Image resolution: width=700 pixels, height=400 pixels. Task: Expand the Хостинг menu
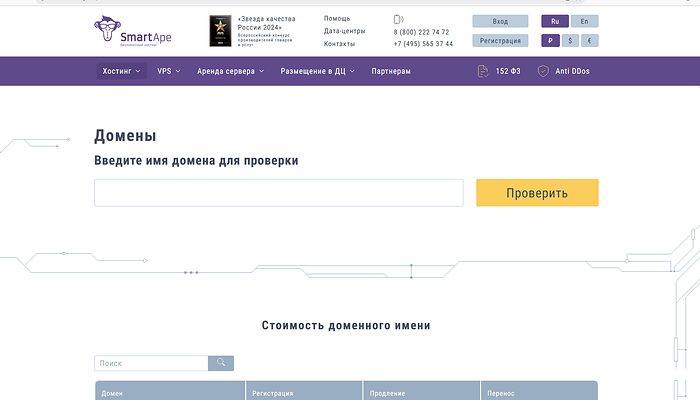pyautogui.click(x=121, y=71)
